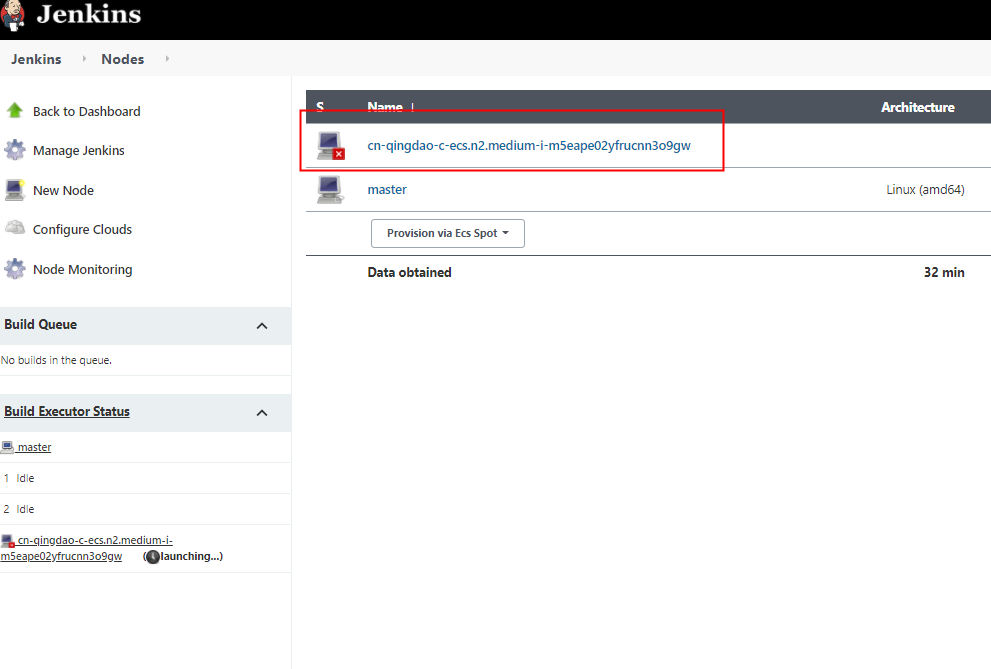Click offline node icon in executor status
The height and width of the screenshot is (669, 991).
(8, 541)
